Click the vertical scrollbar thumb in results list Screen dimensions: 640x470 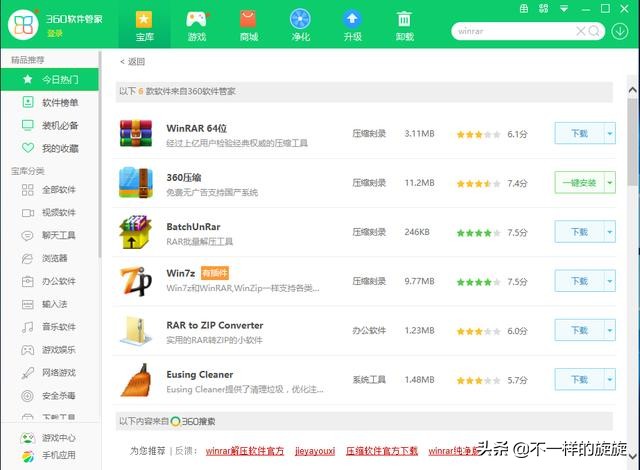(x=633, y=141)
